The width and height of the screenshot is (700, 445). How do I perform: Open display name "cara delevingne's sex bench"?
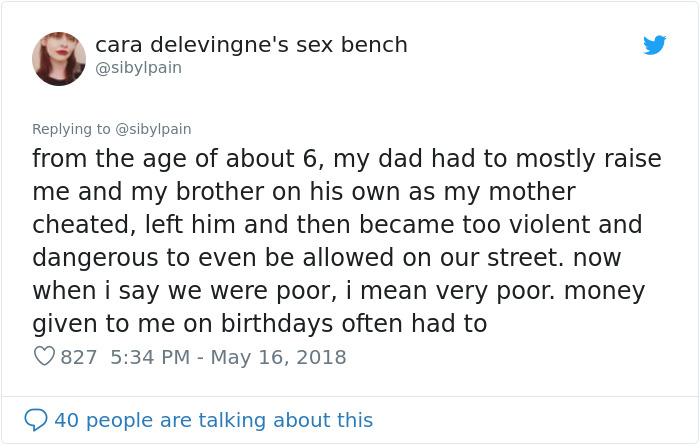coord(251,45)
